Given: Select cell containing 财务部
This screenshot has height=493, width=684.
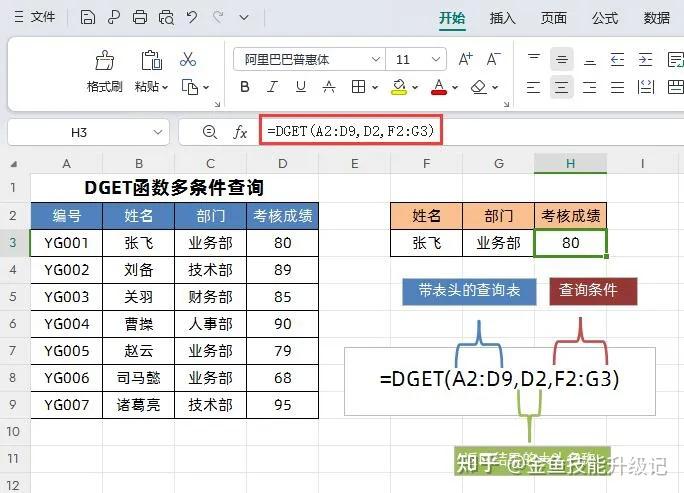Looking at the screenshot, I should coord(210,297).
